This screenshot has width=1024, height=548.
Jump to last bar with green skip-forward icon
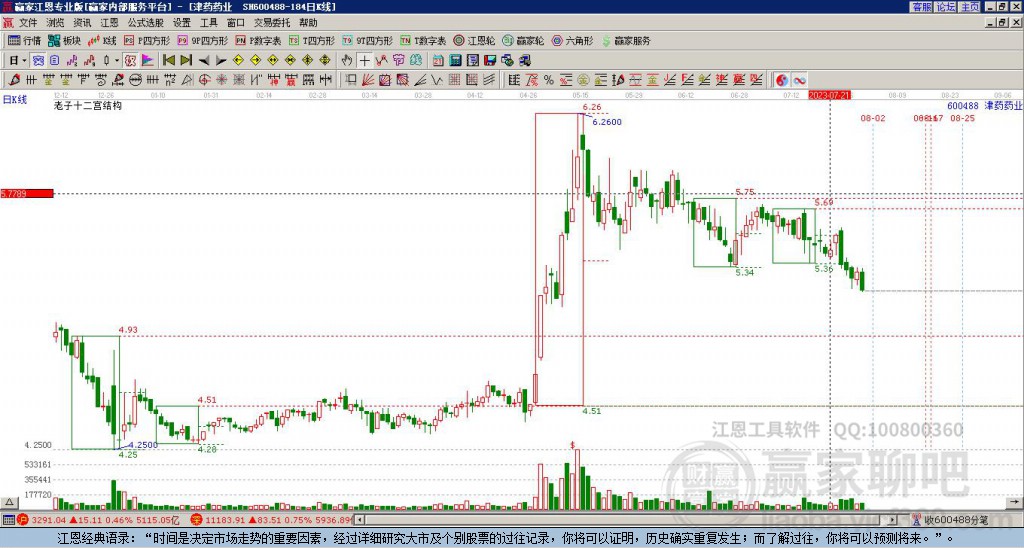click(x=186, y=60)
